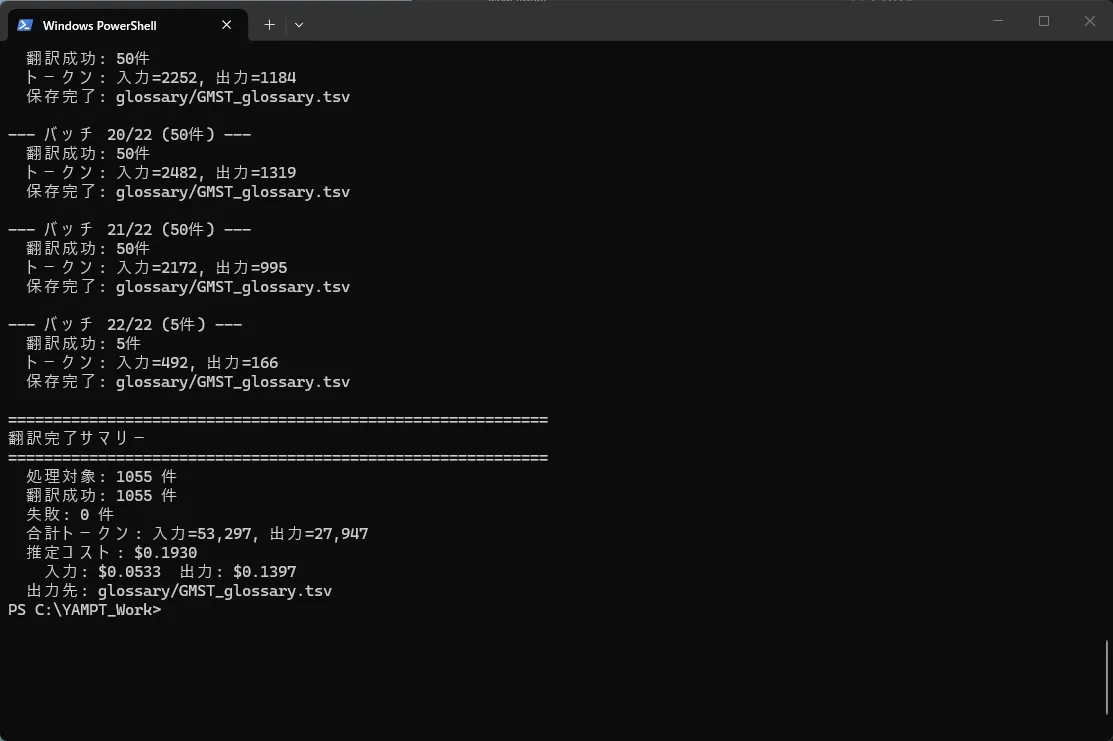Close the terminal window
The height and width of the screenshot is (741, 1113).
pos(1089,21)
